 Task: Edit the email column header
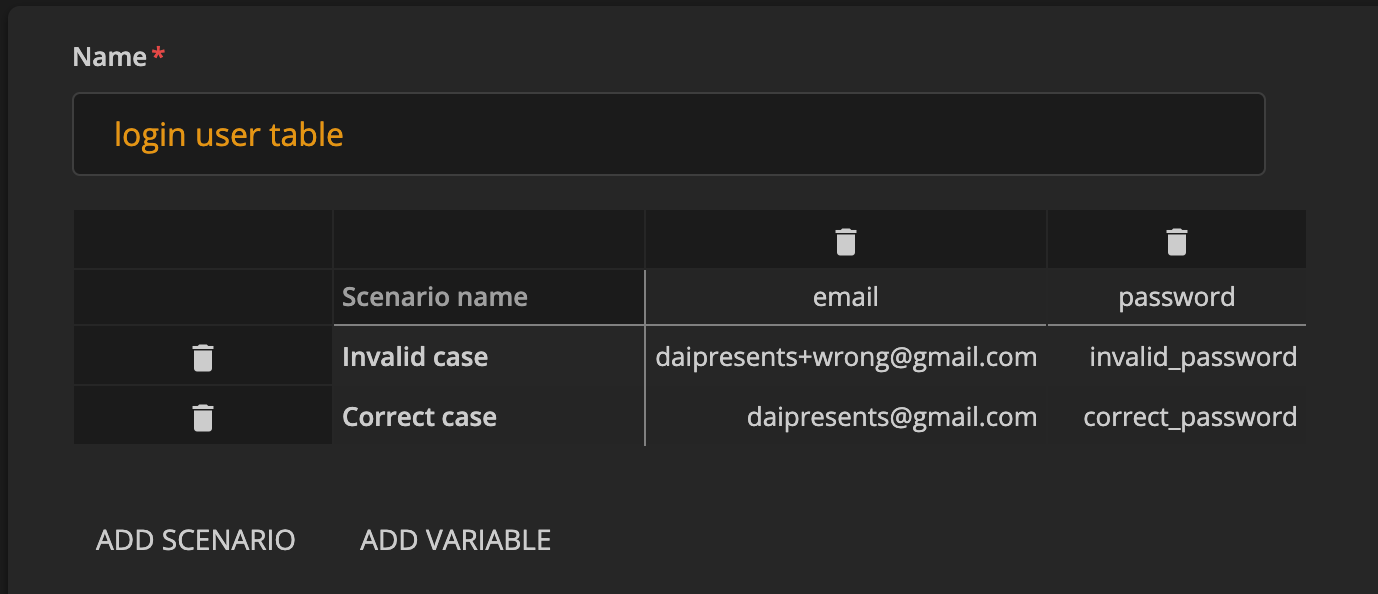click(x=846, y=297)
